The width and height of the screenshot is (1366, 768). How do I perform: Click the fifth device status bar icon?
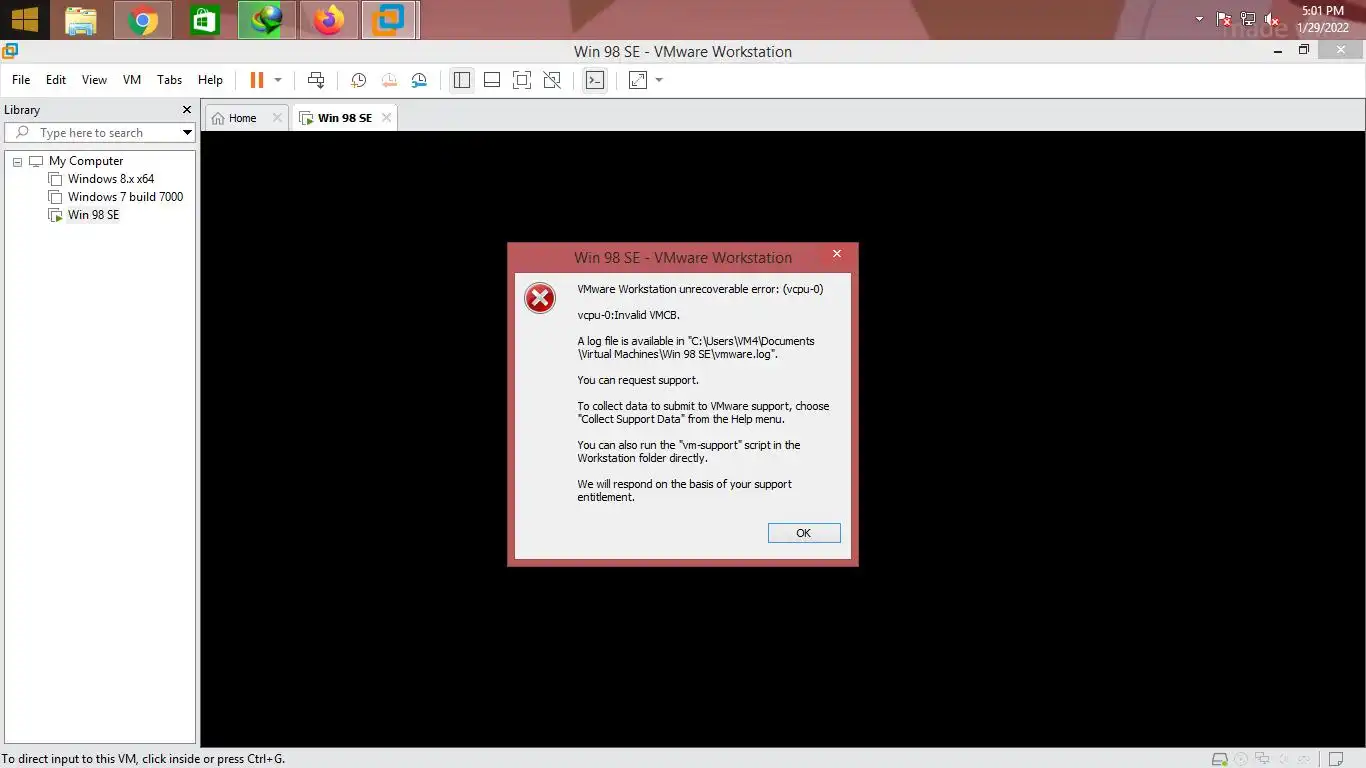pyautogui.click(x=1303, y=759)
